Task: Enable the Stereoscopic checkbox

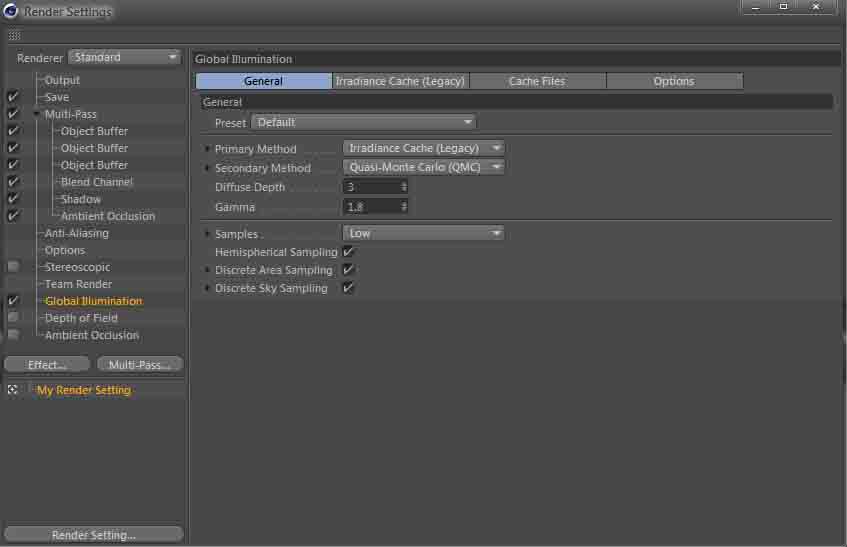Action: pyautogui.click(x=13, y=266)
